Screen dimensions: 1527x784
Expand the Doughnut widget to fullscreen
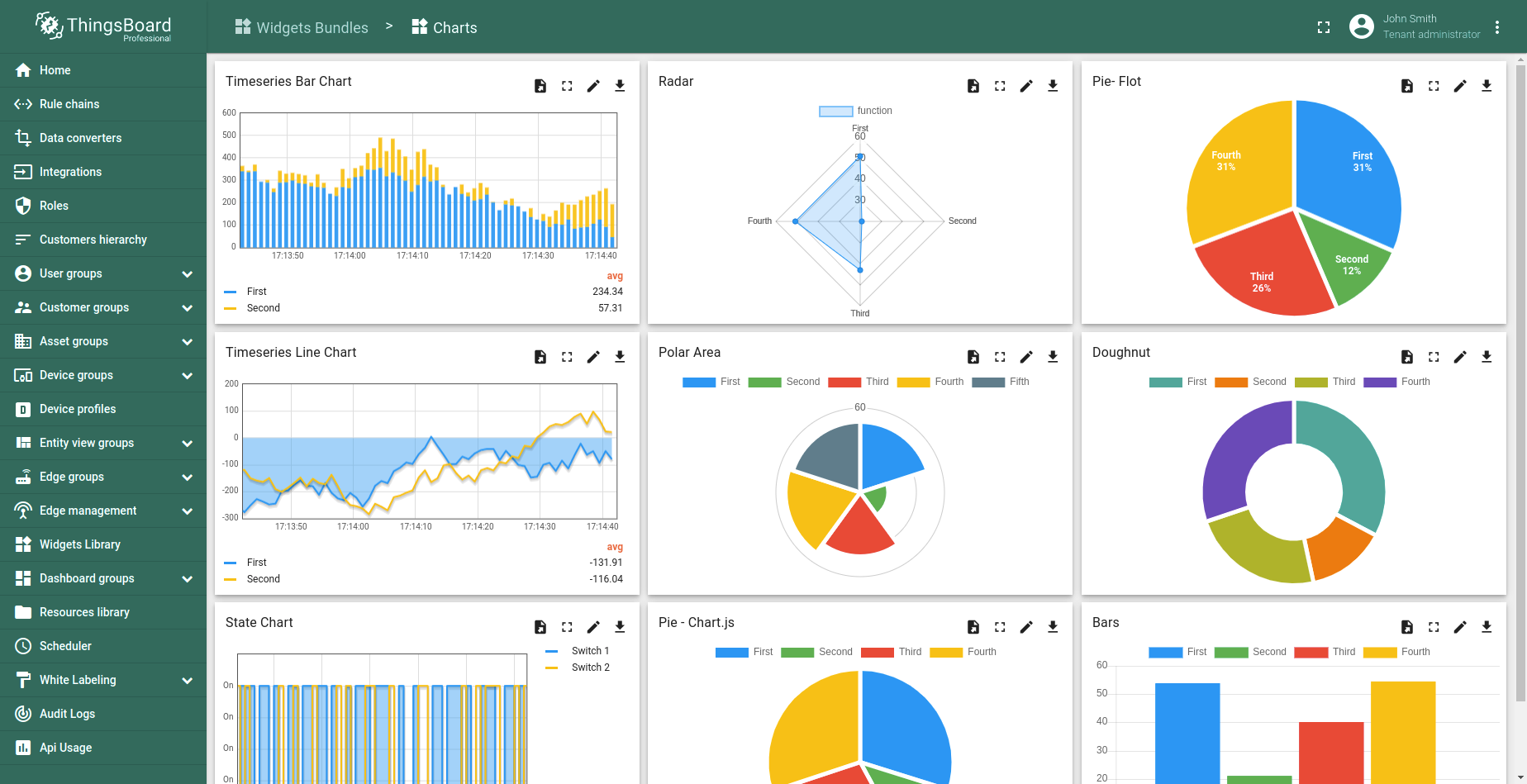1434,357
